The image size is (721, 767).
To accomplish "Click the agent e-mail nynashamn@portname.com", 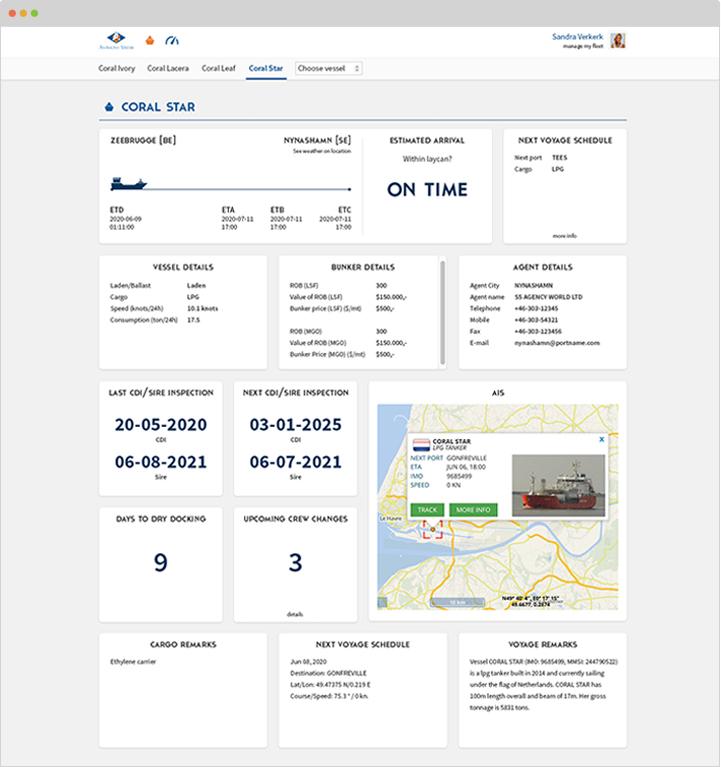I will click(x=557, y=343).
